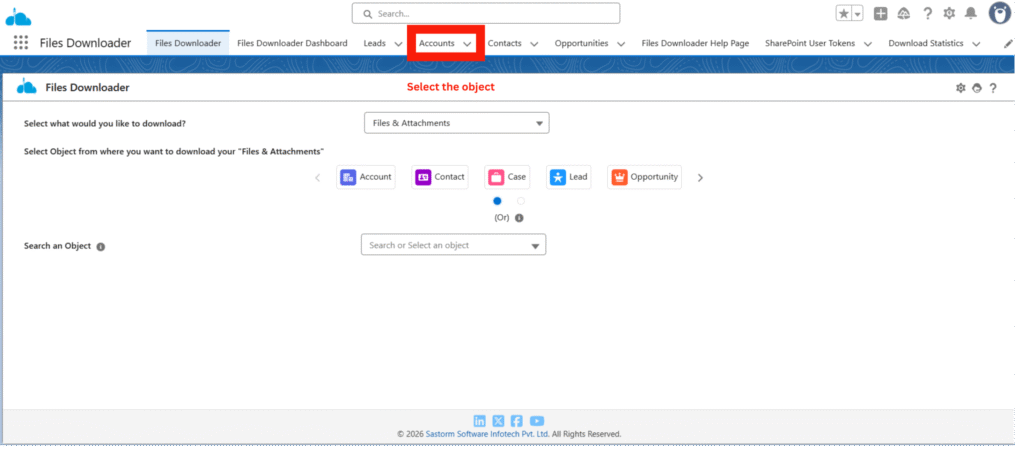Go to previous objects with the left arrow
Image resolution: width=1024 pixels, height=449 pixels.
tap(317, 178)
